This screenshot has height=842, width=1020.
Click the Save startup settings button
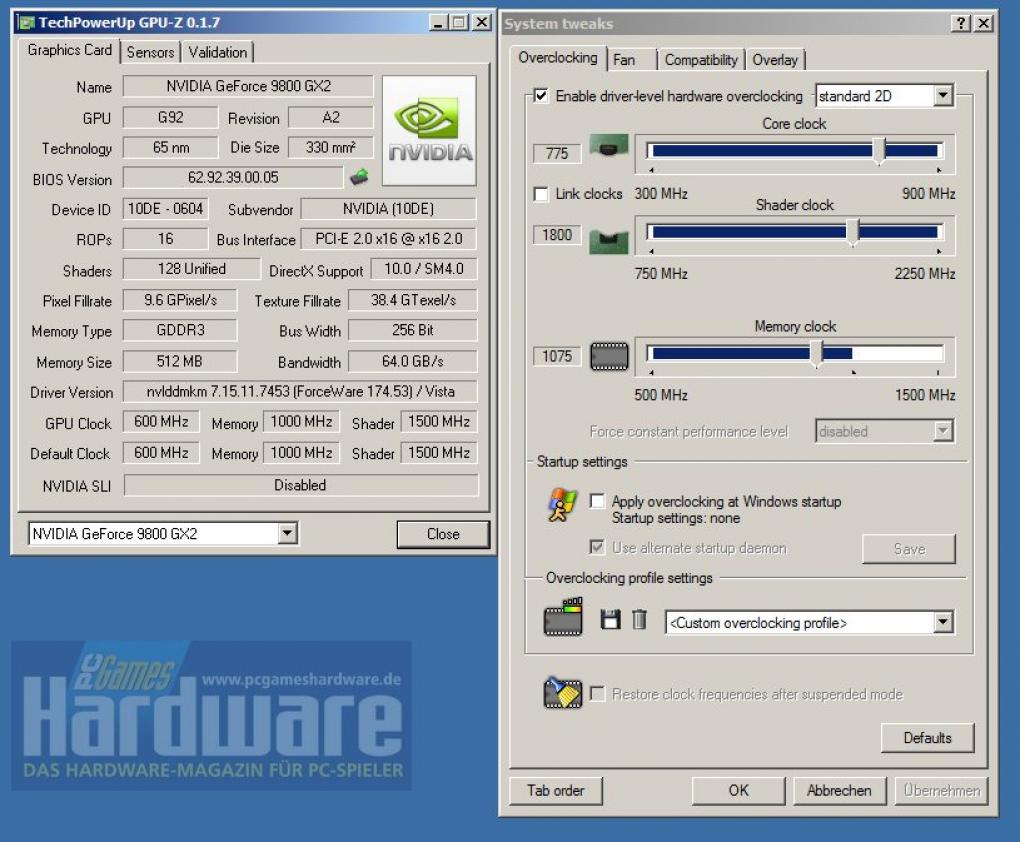[x=909, y=549]
